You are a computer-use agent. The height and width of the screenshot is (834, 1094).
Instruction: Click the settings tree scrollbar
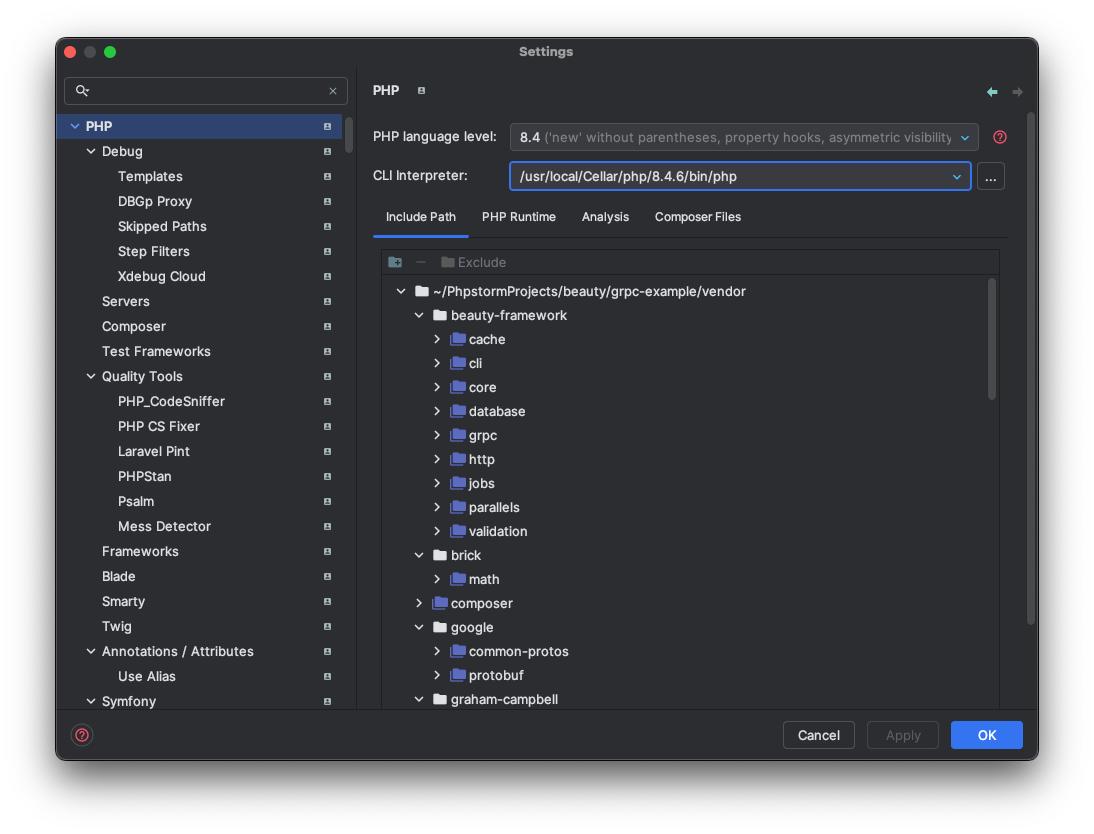tap(349, 135)
